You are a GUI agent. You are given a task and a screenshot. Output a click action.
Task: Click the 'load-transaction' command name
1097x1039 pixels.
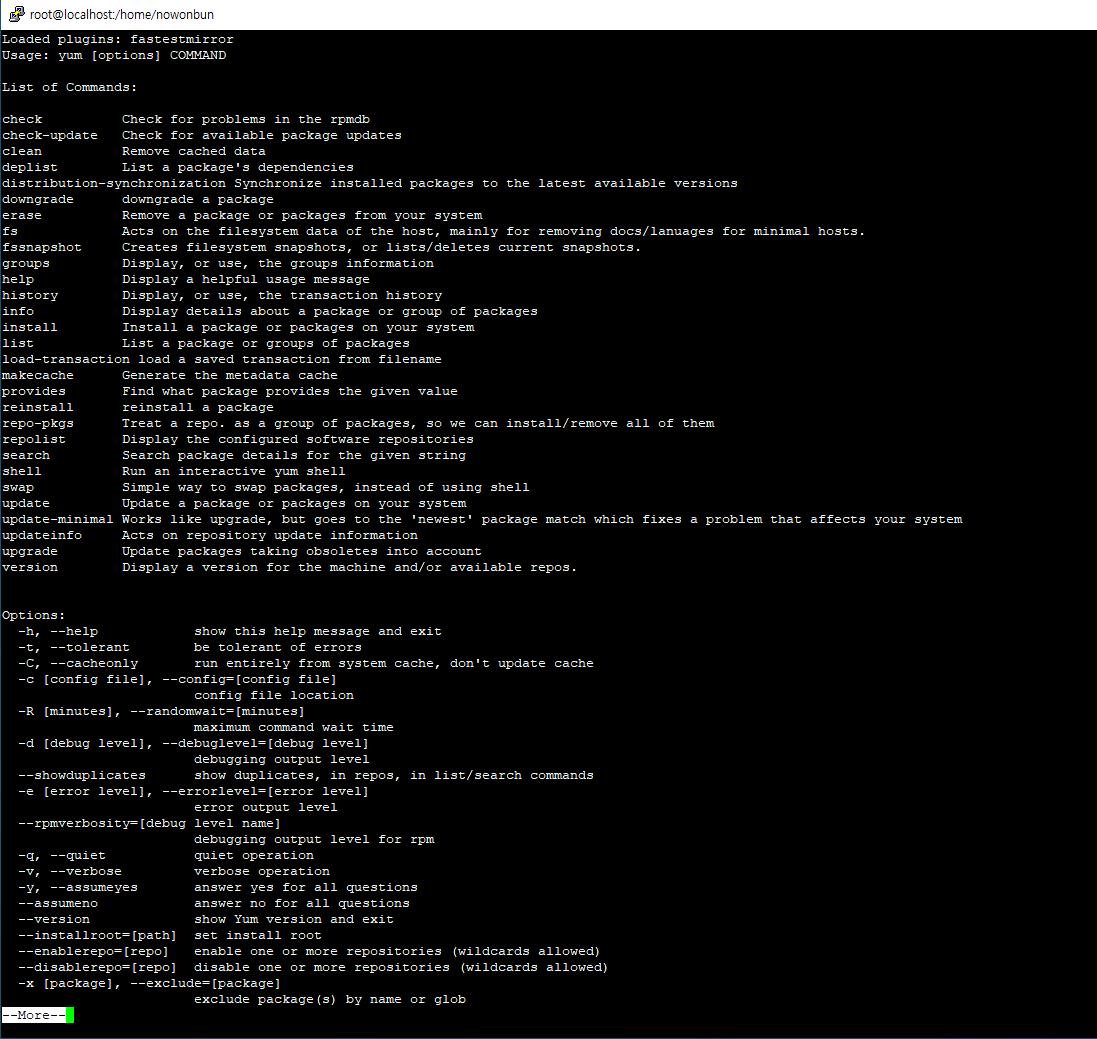[66, 360]
